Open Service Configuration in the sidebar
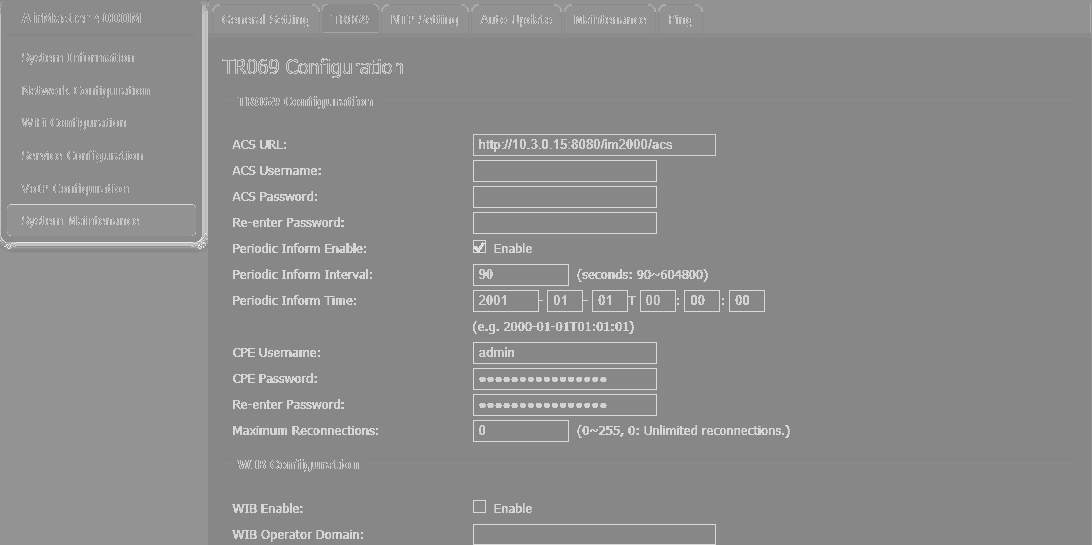The width and height of the screenshot is (1092, 545). click(82, 155)
